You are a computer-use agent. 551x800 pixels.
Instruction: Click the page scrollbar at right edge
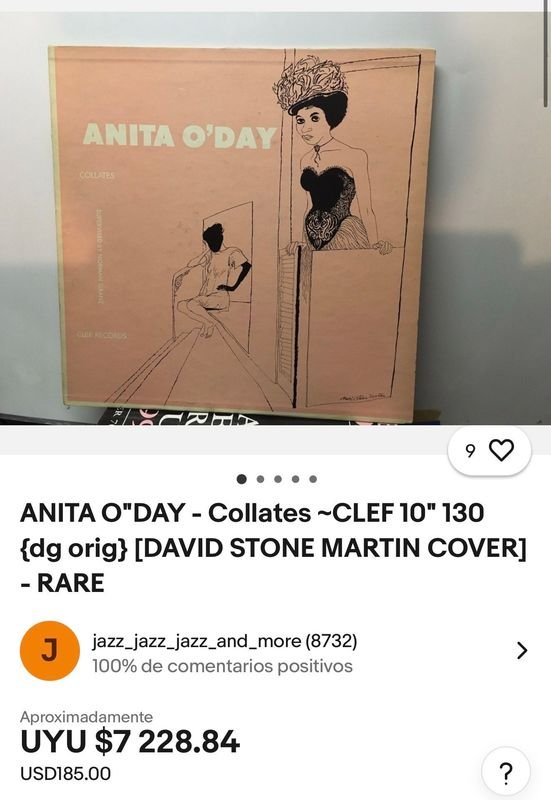546,53
